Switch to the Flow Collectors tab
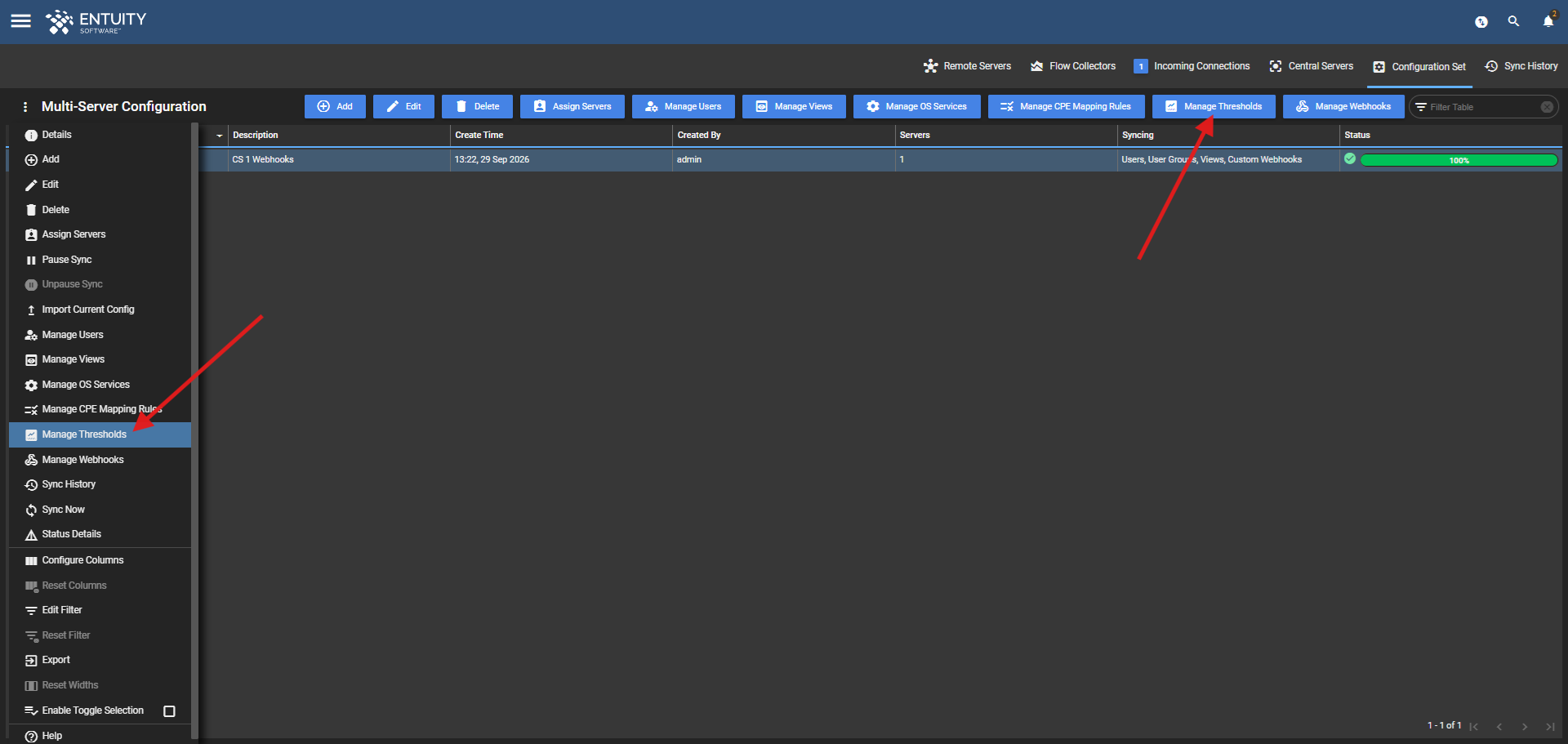Screen dimensions: 1568x744 click(x=1073, y=66)
